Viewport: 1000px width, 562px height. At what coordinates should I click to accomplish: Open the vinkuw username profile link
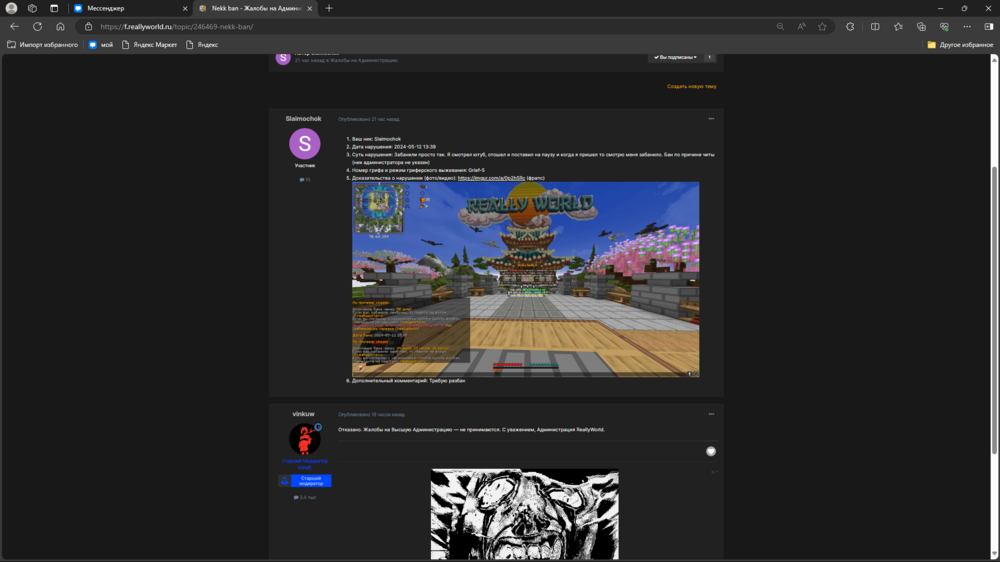pos(304,414)
